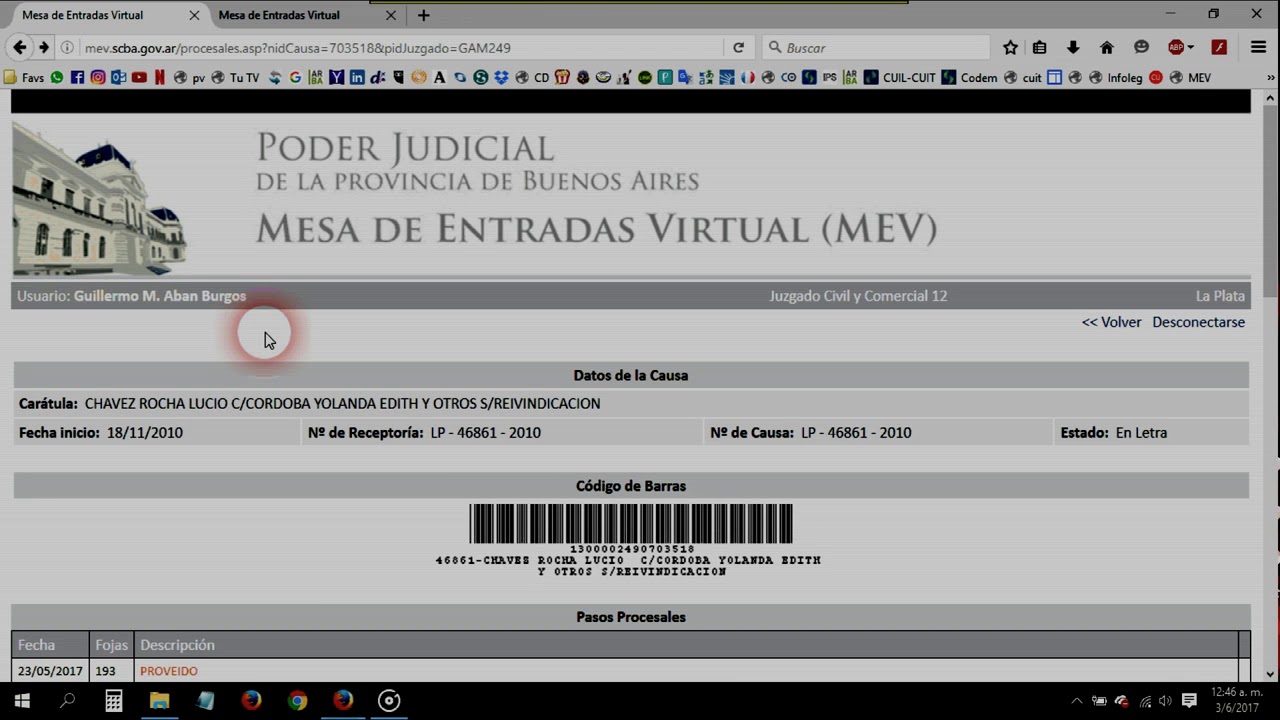The width and height of the screenshot is (1280, 720).
Task: Open the downloads arrow icon
Action: 1073,47
